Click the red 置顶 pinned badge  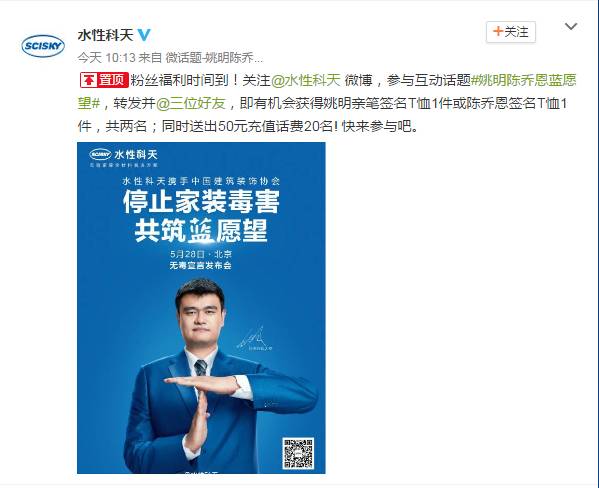coord(104,80)
